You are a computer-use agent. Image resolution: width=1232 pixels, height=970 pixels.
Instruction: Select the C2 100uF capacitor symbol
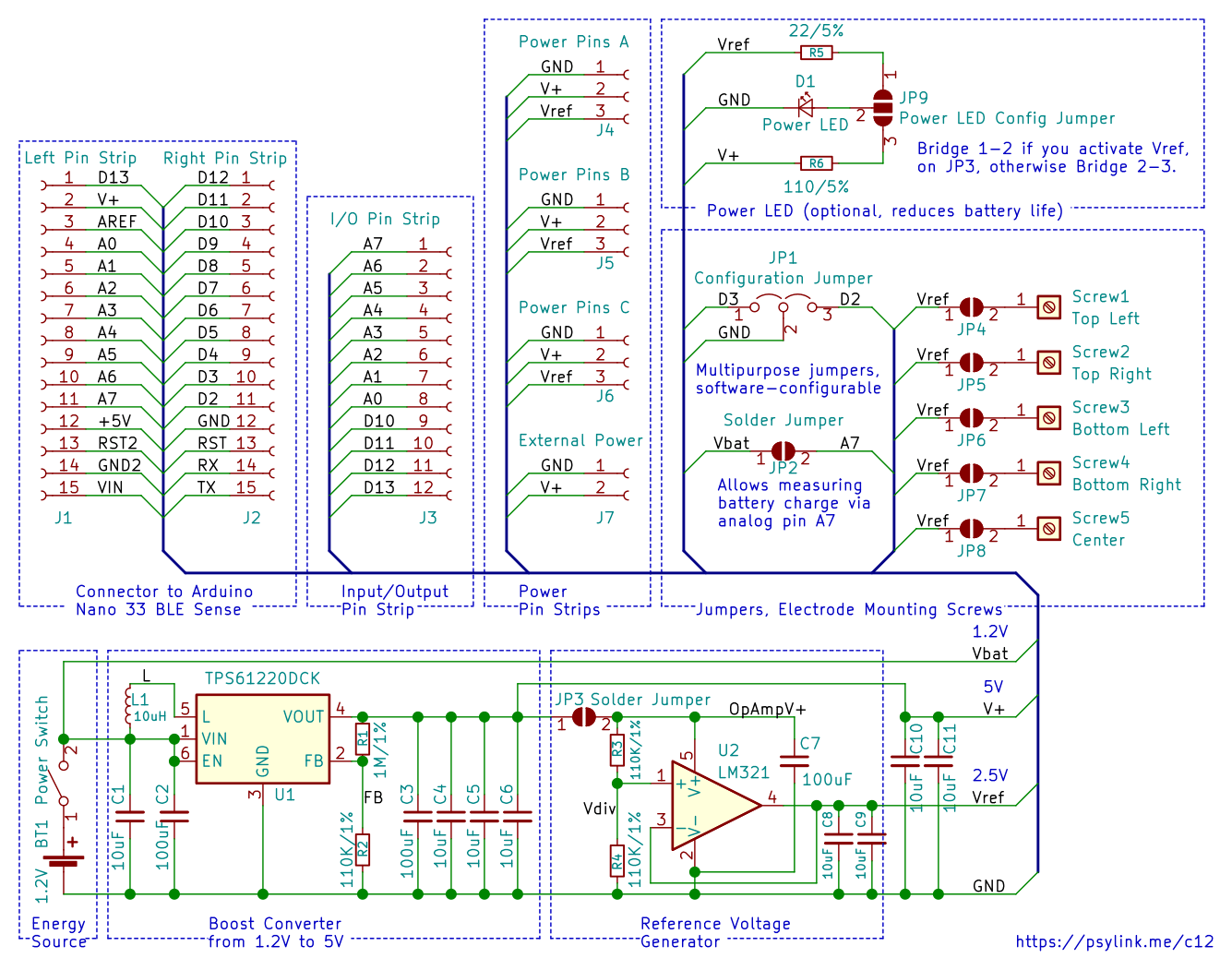tap(173, 816)
